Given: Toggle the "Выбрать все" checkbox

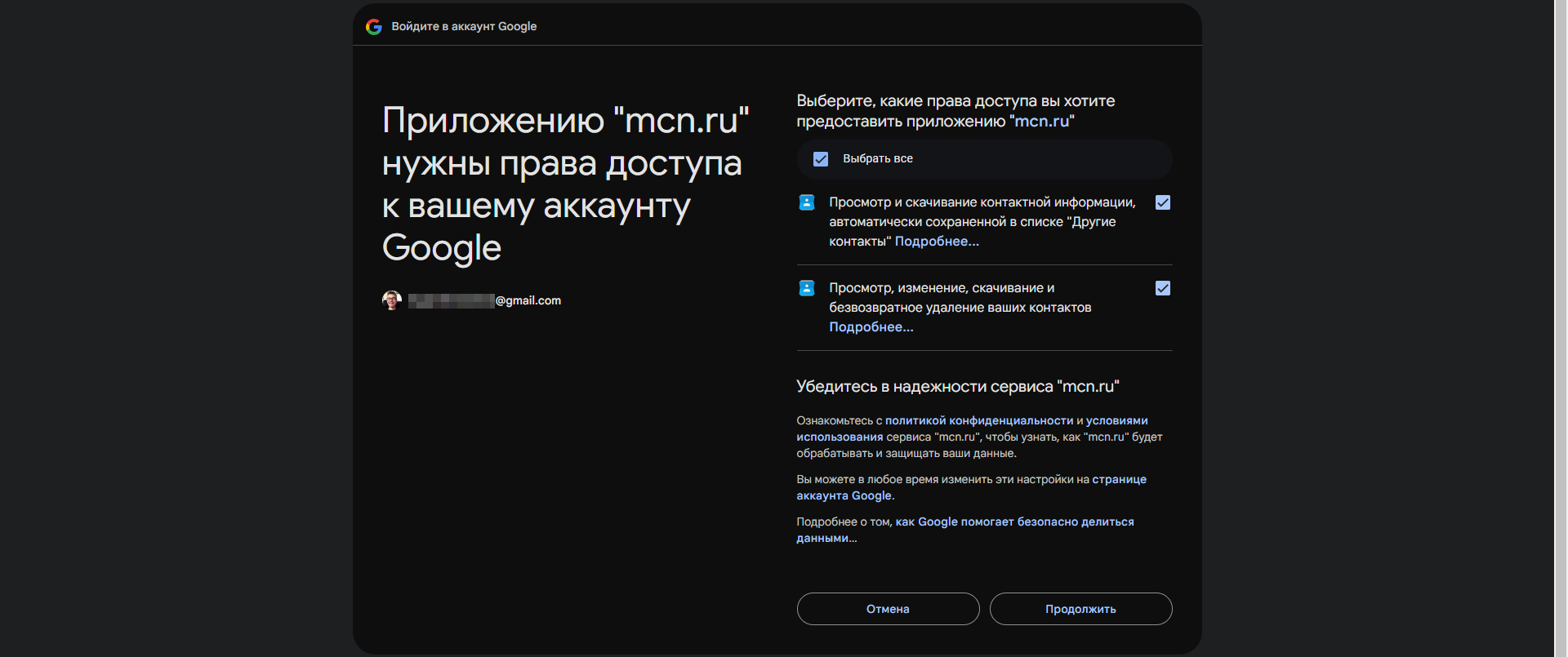Looking at the screenshot, I should (x=821, y=159).
